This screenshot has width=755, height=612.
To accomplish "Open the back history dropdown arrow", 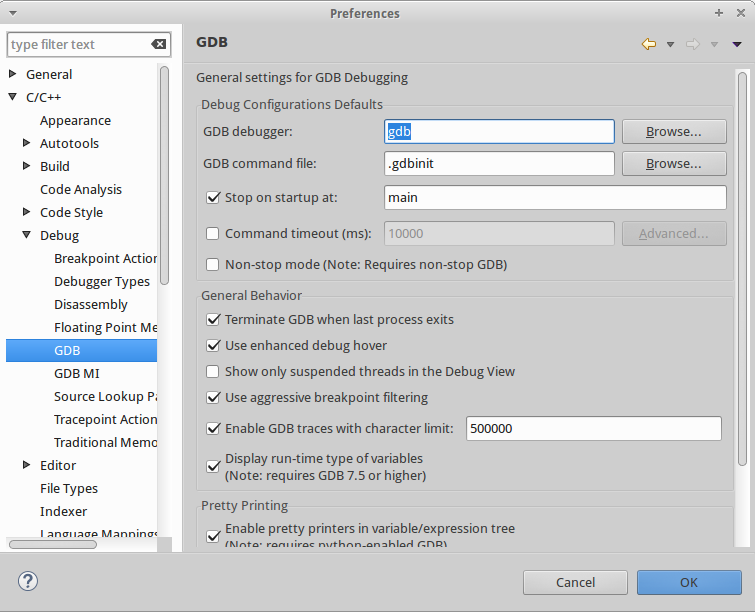I will click(x=670, y=45).
